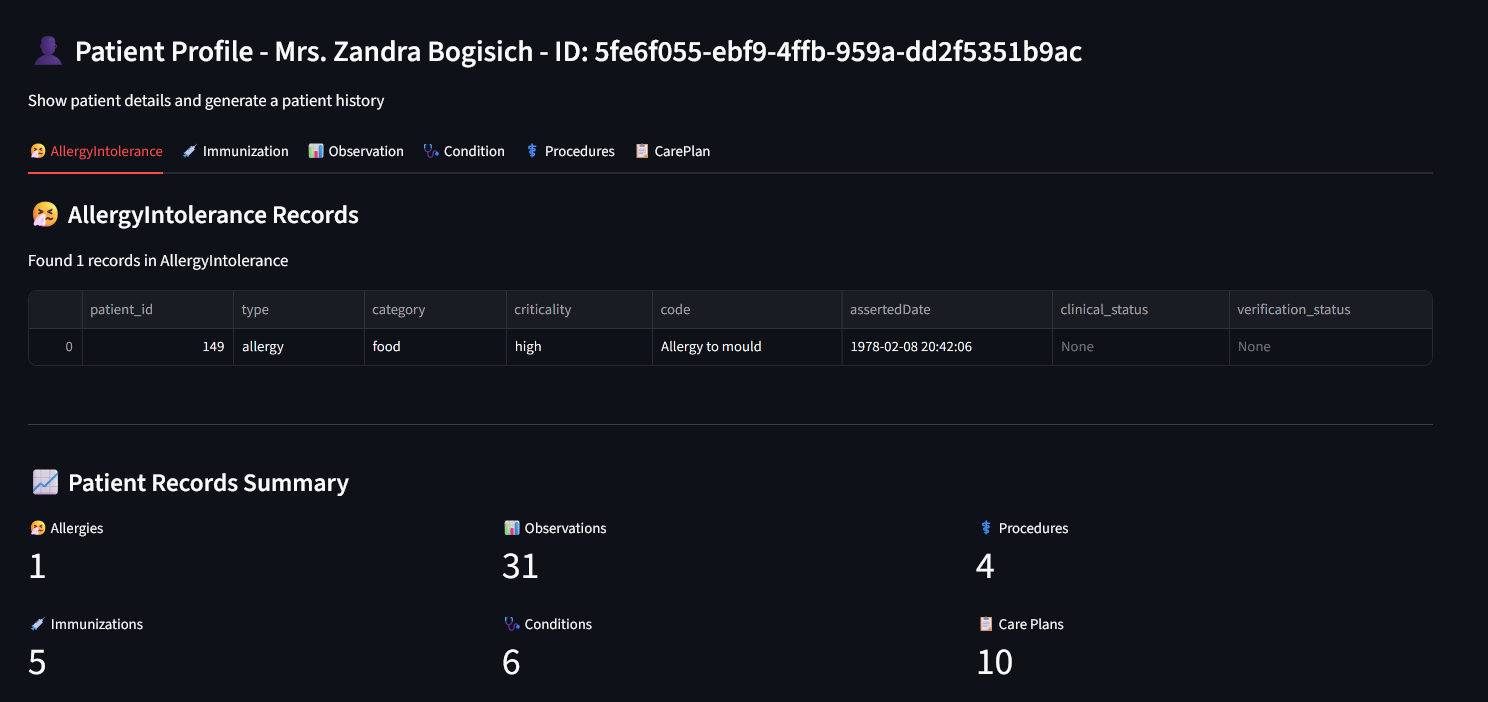Click the sneezing face icon beside AllergyIntolerance Records

45,215
